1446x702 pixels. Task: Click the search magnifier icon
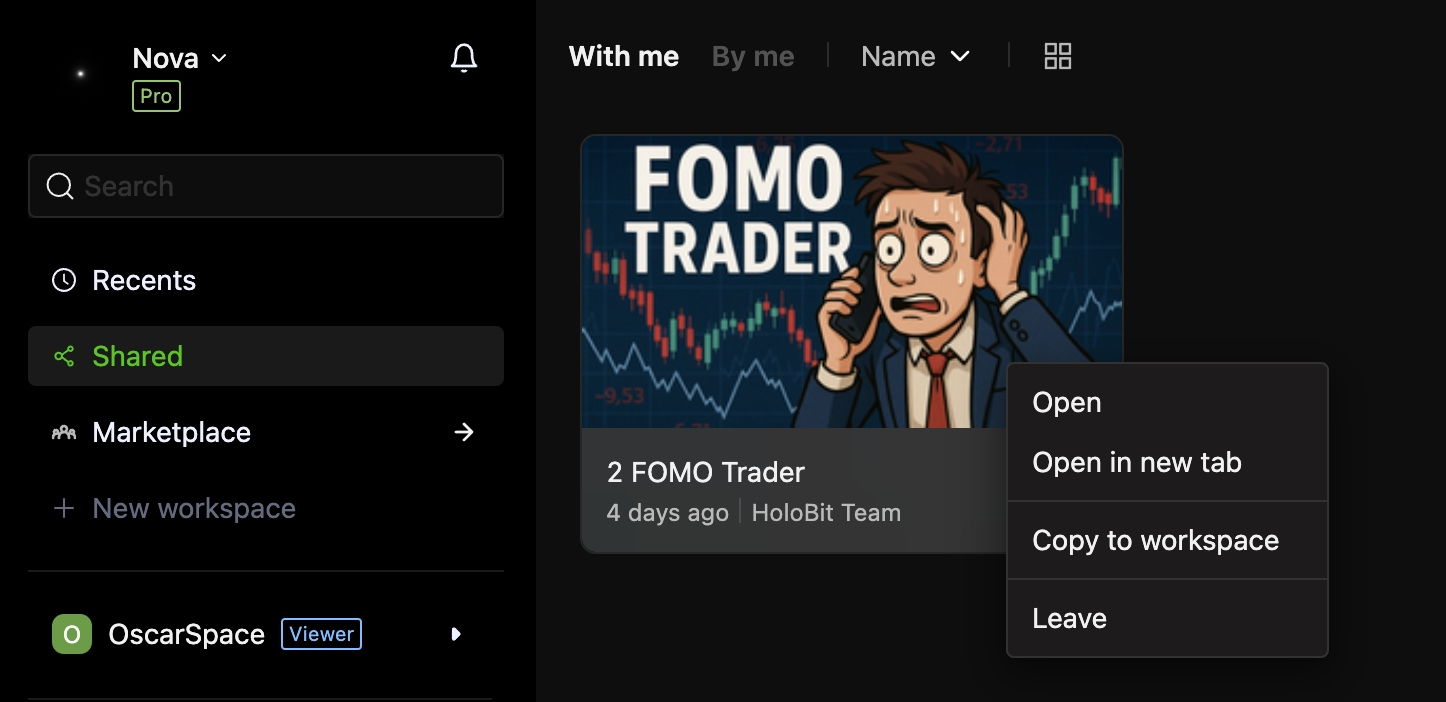click(x=60, y=186)
